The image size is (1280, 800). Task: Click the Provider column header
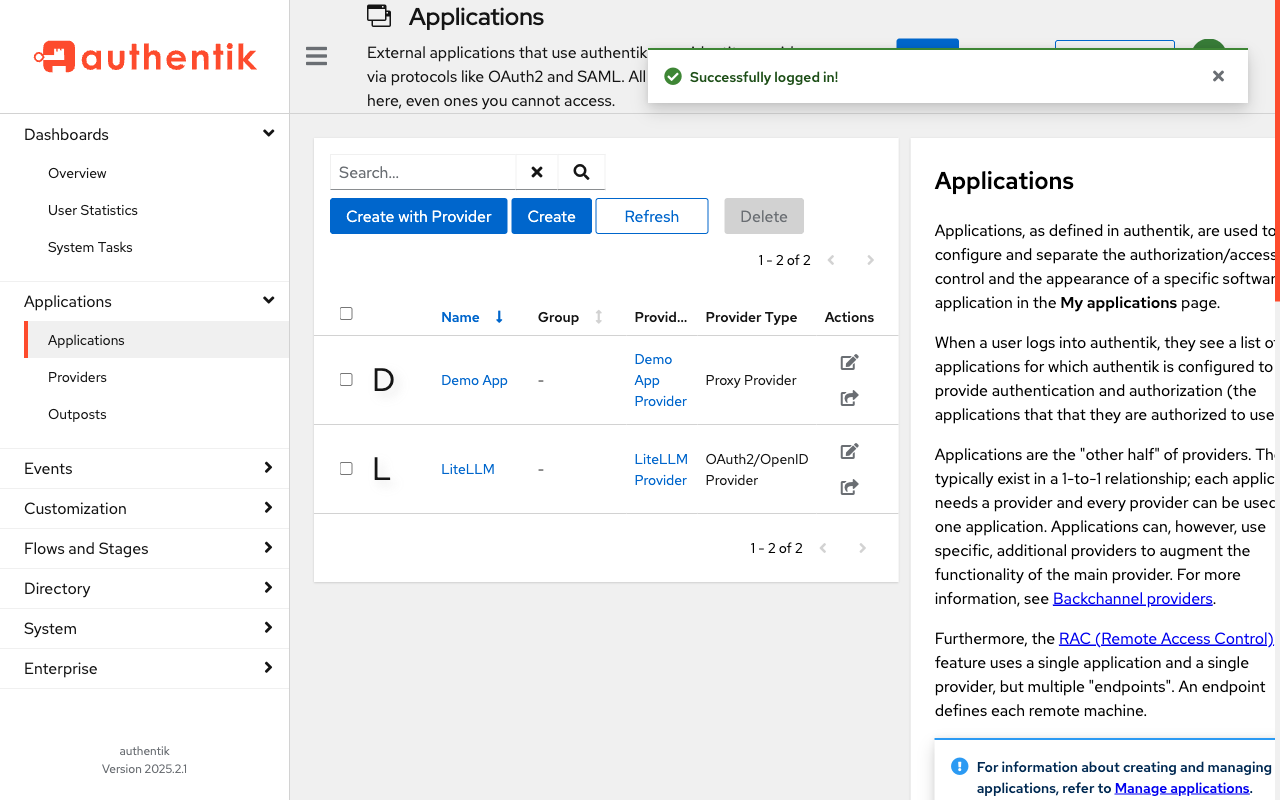click(661, 317)
